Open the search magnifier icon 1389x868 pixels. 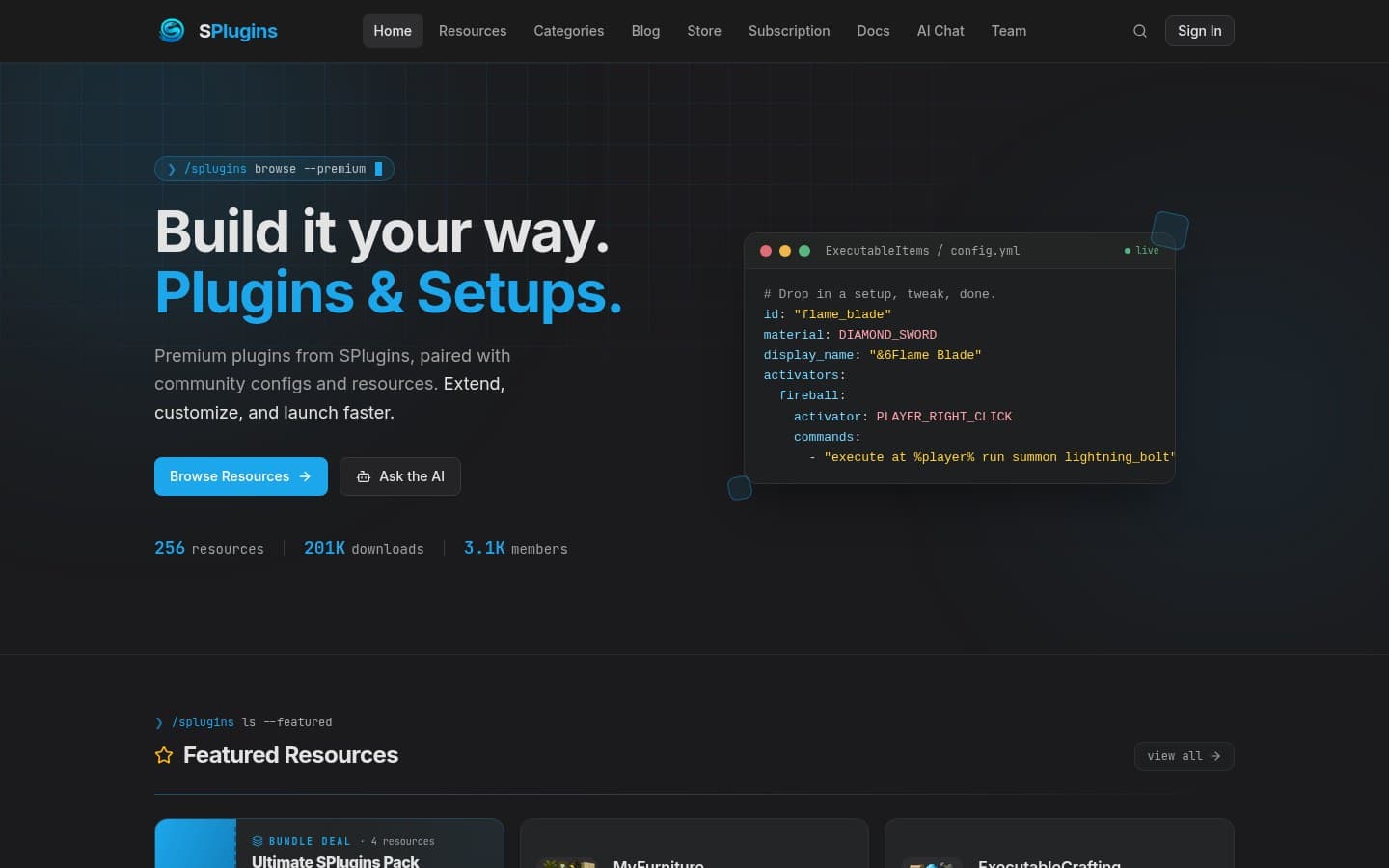pyautogui.click(x=1140, y=31)
